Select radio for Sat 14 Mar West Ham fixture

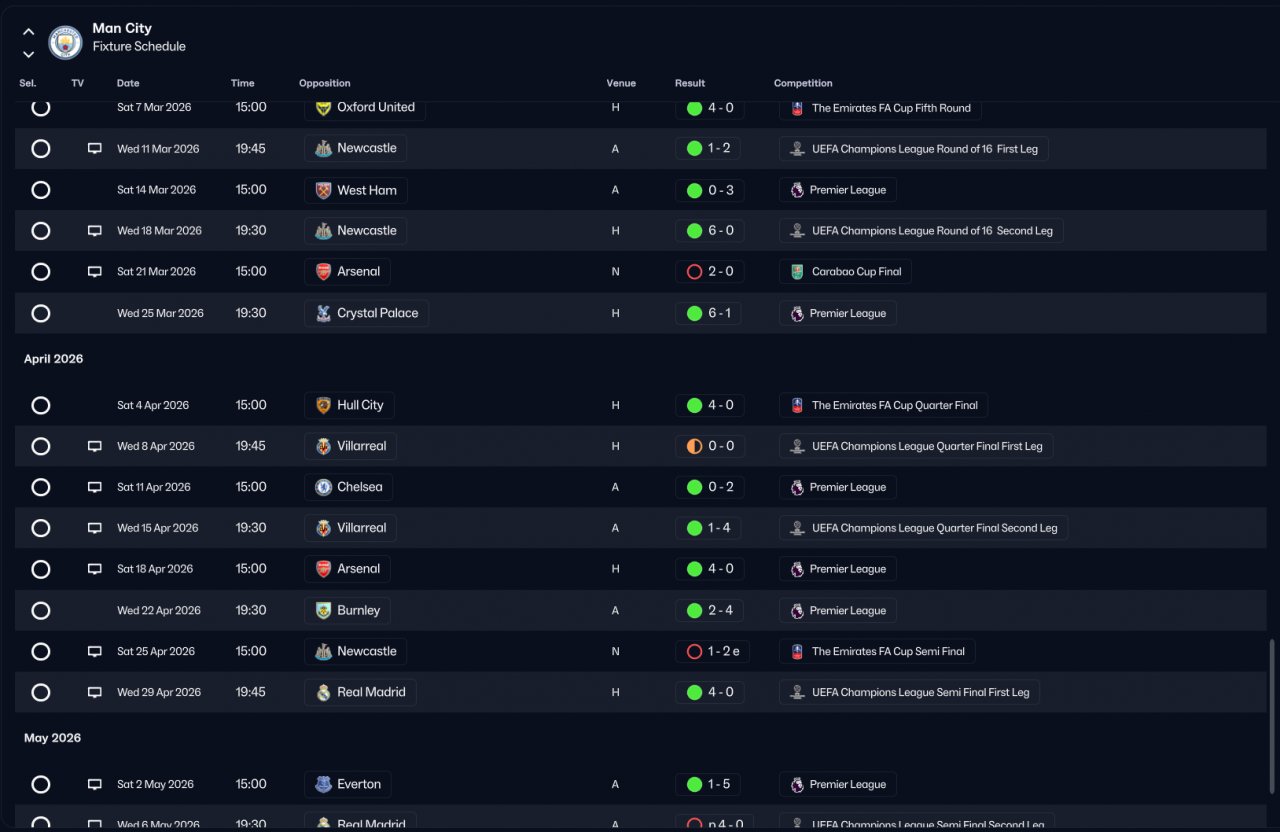[x=41, y=190]
